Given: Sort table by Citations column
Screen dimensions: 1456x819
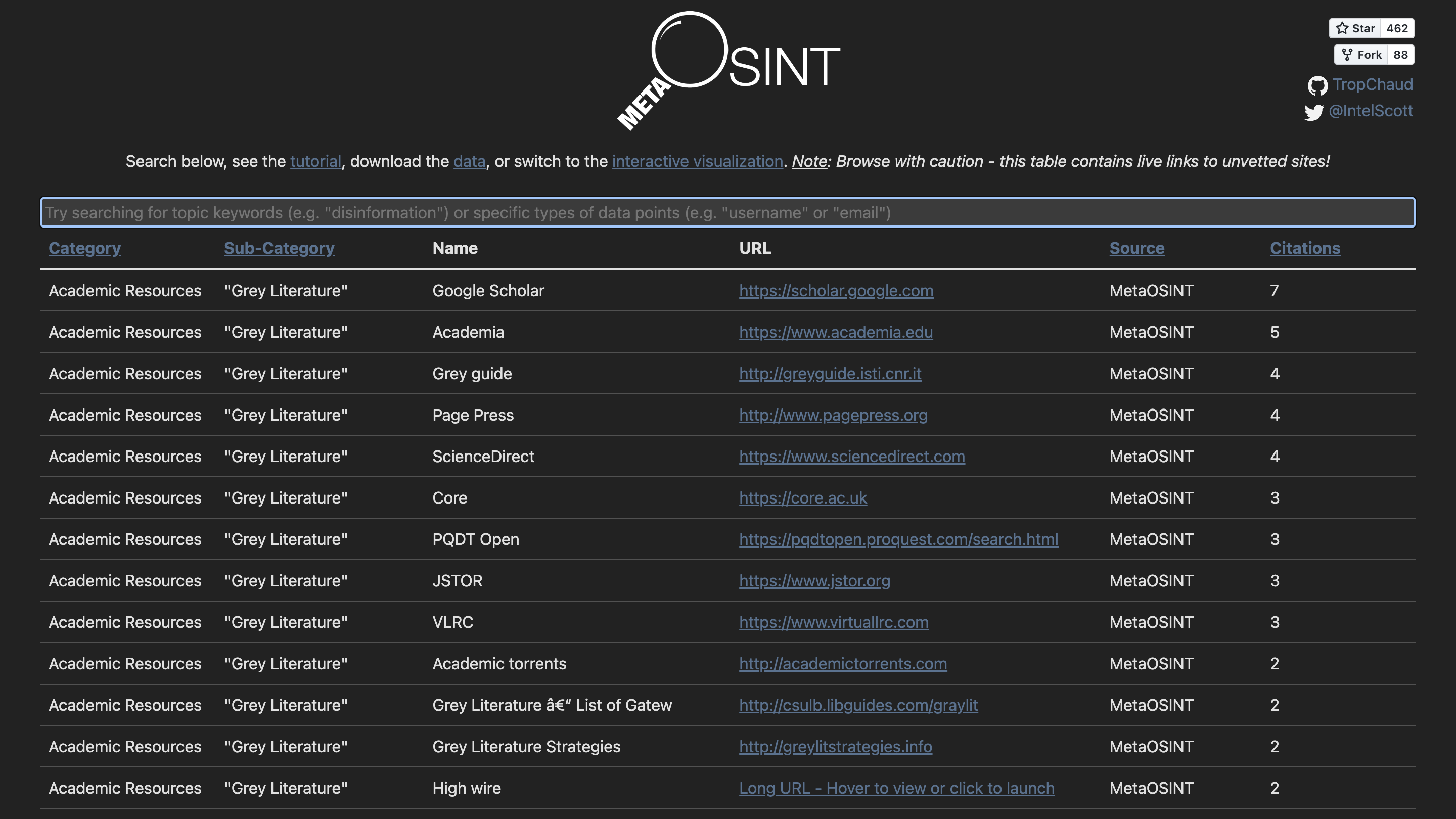Looking at the screenshot, I should click(1304, 248).
